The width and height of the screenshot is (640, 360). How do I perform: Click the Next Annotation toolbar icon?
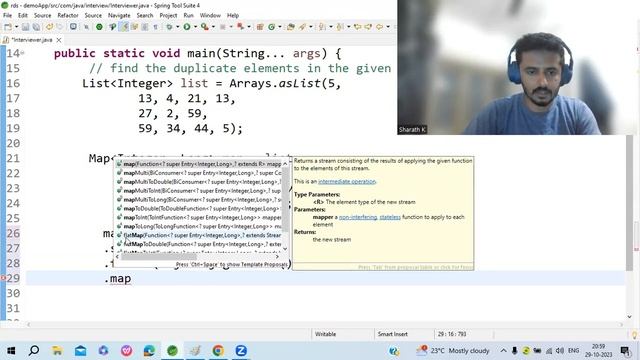322,27
